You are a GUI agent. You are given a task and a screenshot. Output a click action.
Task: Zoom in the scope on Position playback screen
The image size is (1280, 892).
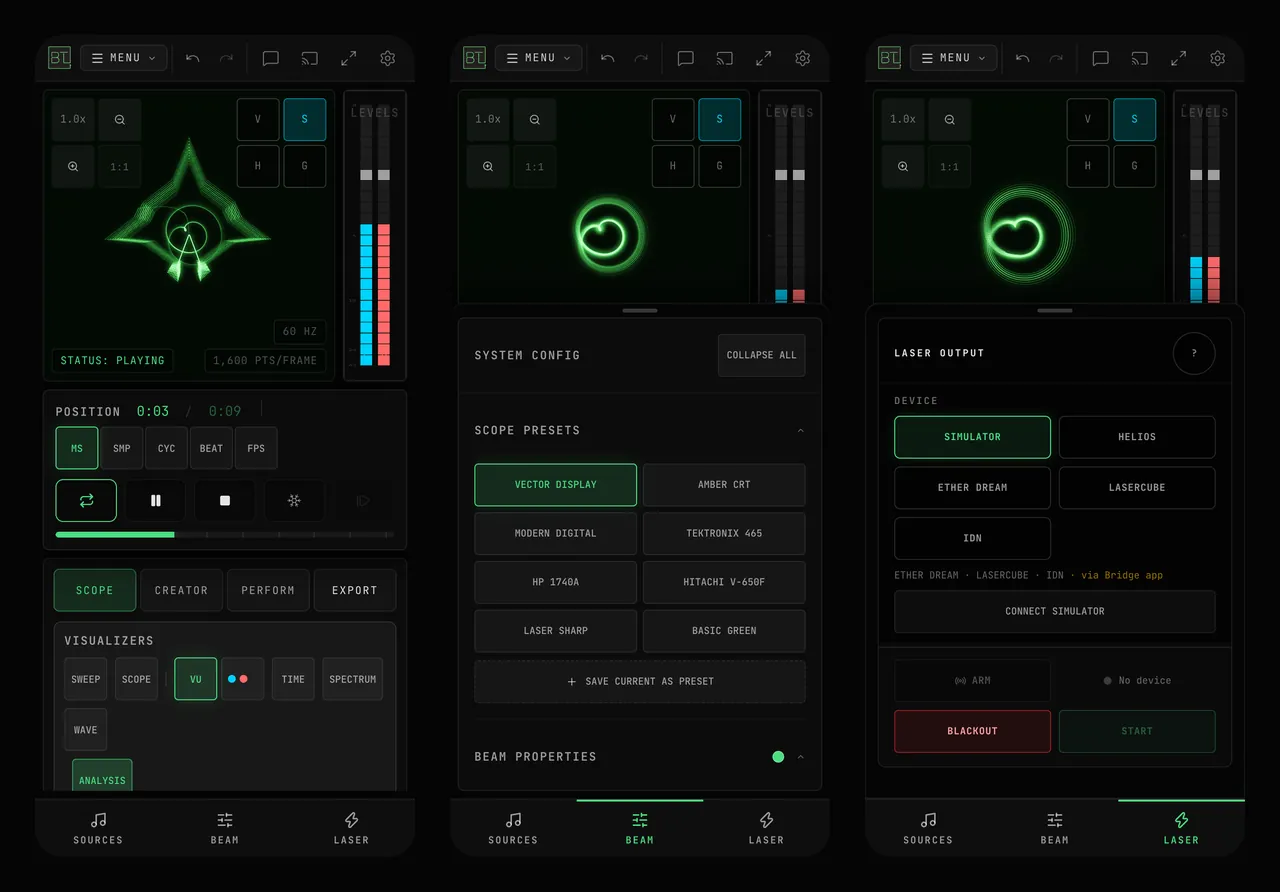pos(73,166)
